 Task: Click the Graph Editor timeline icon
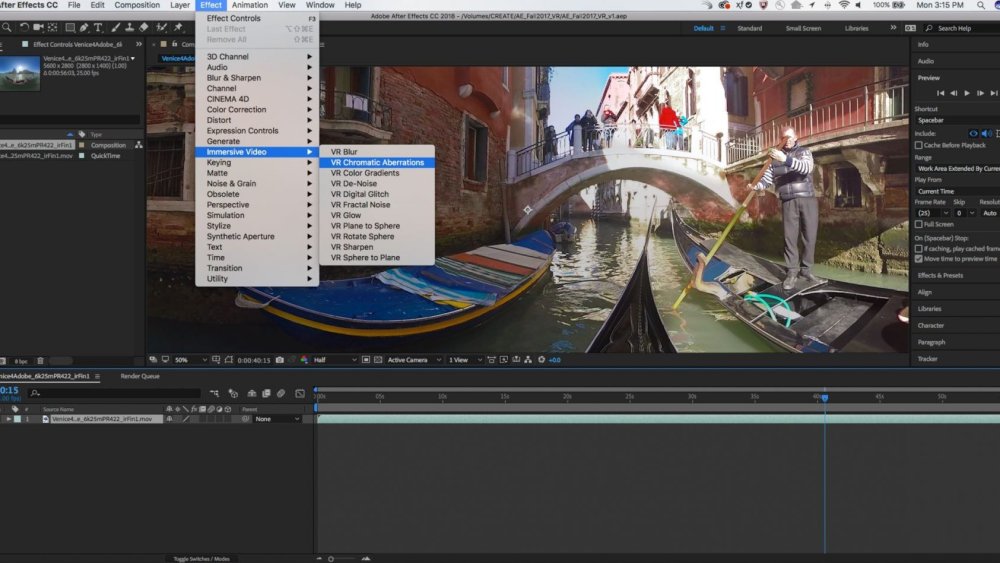point(300,393)
